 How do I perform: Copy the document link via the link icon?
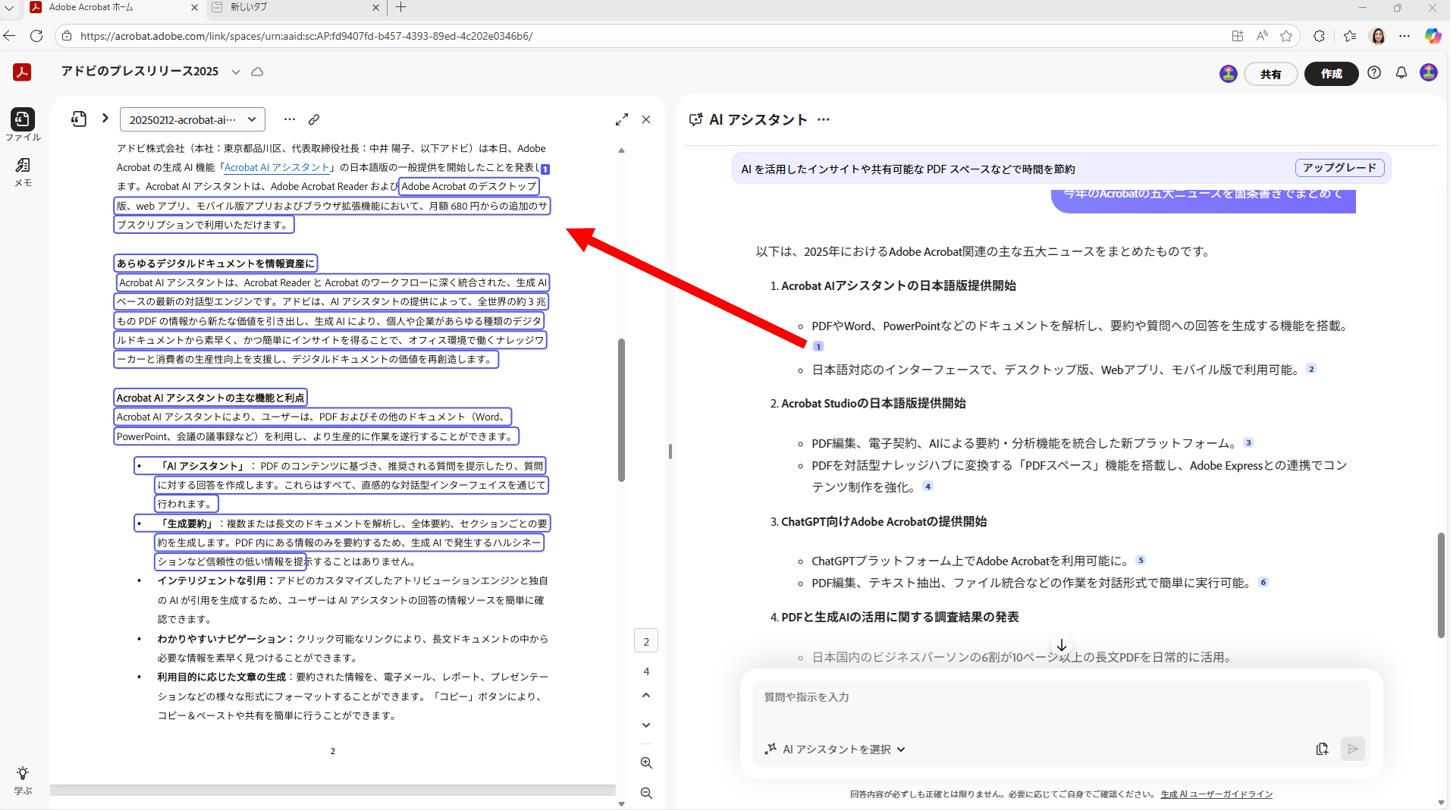[314, 118]
